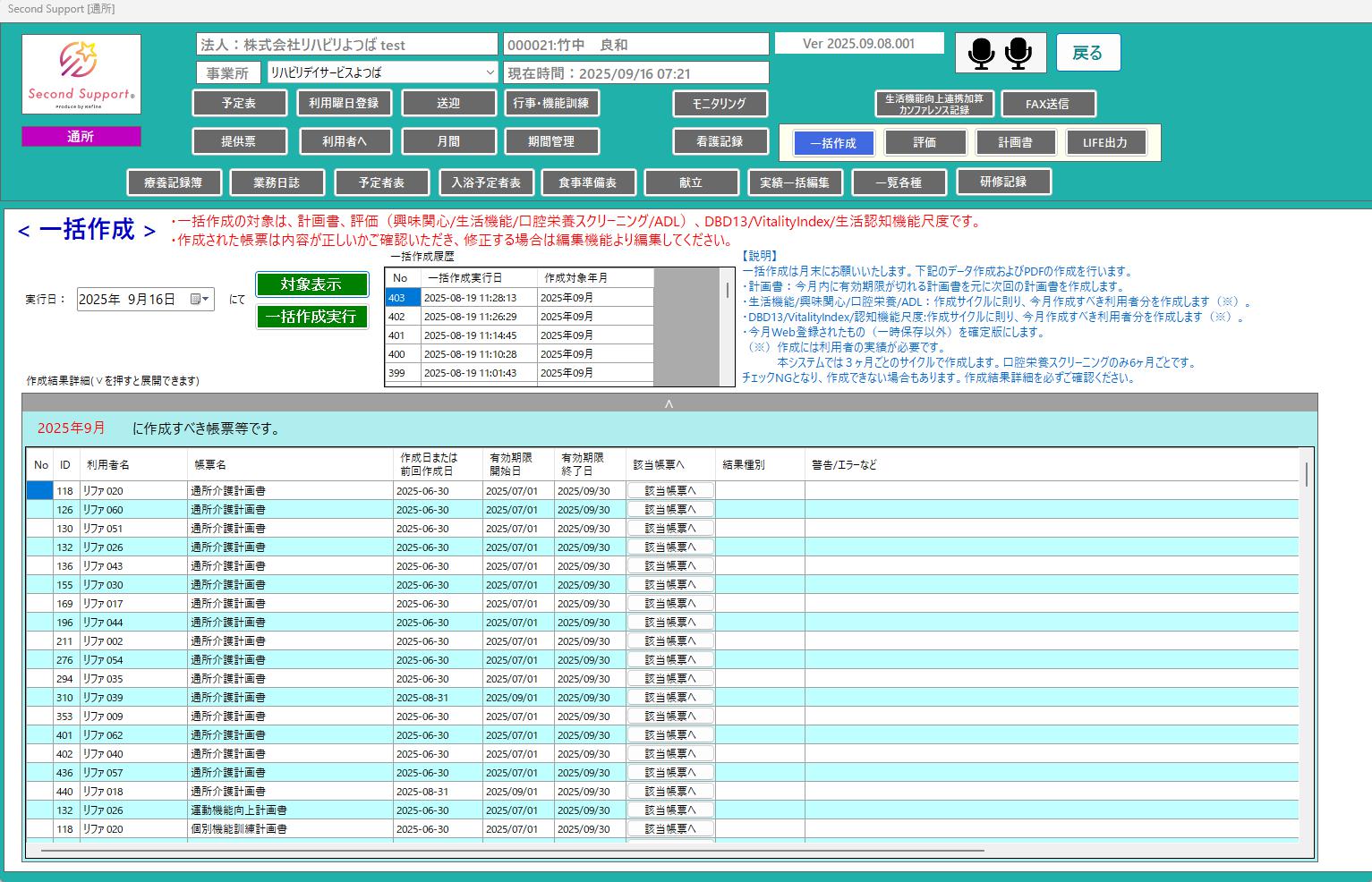The width and height of the screenshot is (1372, 882).
Task: Open the モニタリング screen
Action: pos(720,103)
